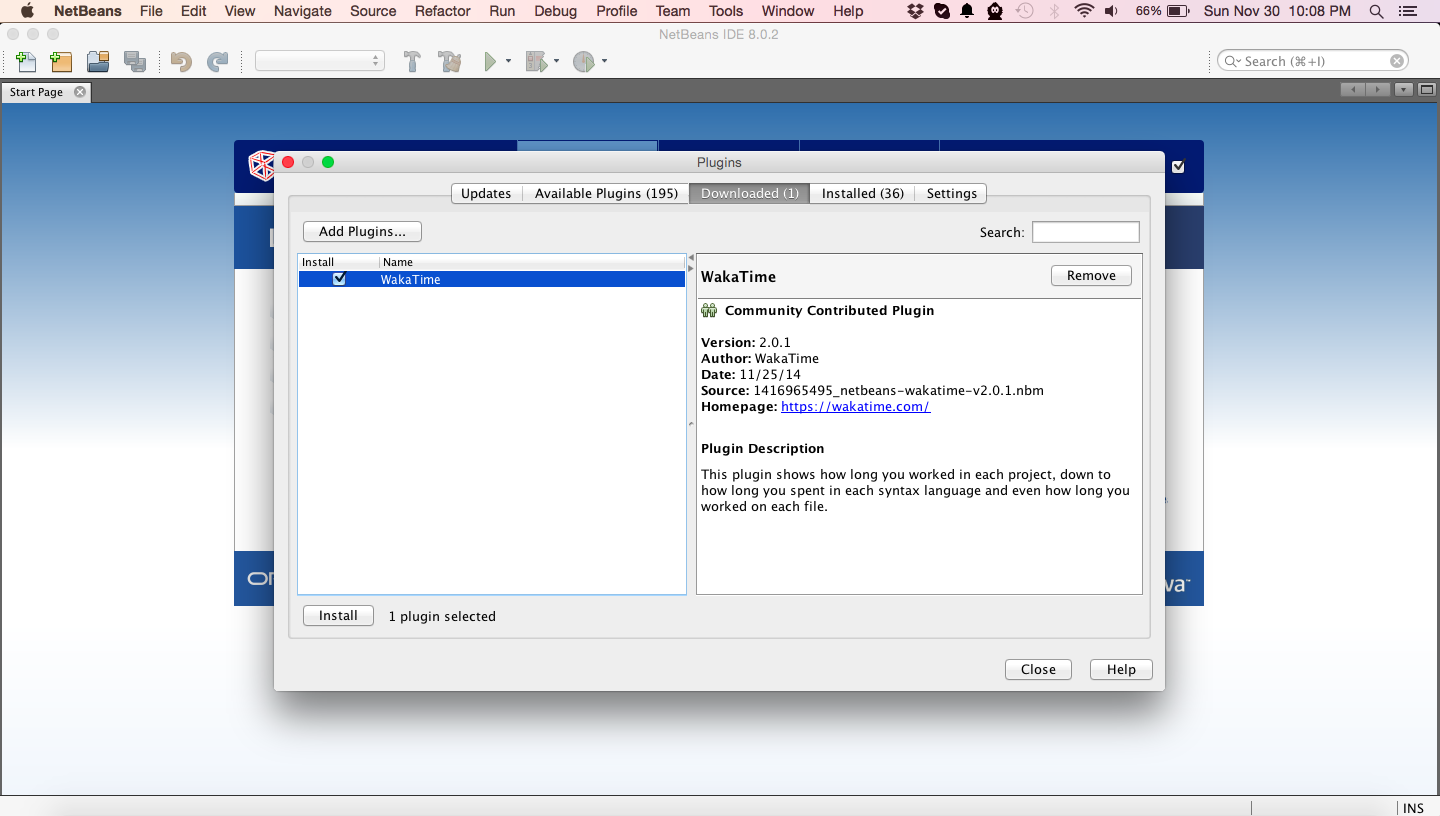This screenshot has height=816, width=1440.
Task: Switch to the Updates tab
Action: [x=486, y=193]
